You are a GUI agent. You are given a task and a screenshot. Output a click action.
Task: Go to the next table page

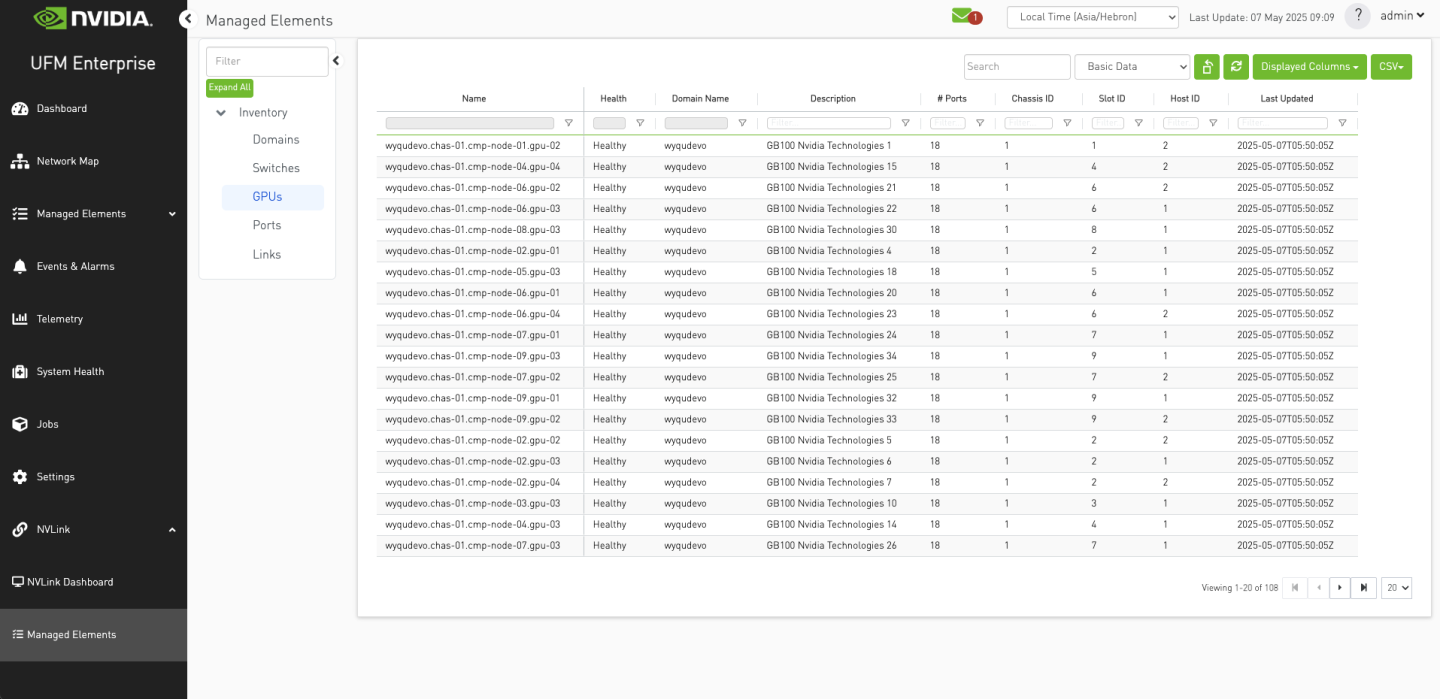coord(1340,588)
